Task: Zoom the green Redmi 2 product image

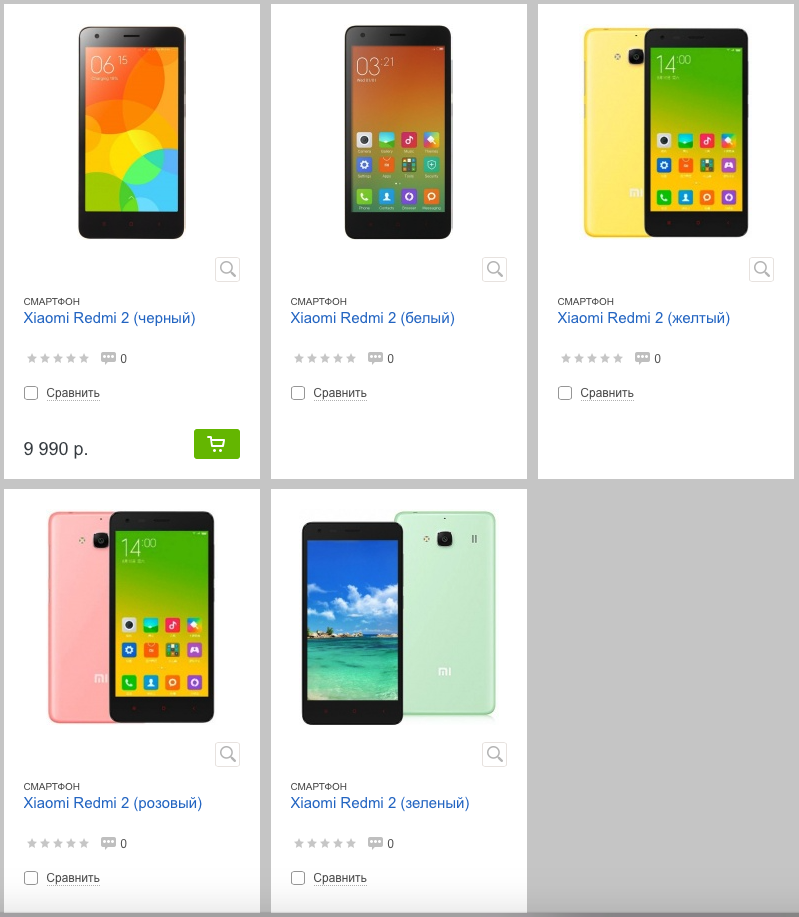Action: (494, 754)
